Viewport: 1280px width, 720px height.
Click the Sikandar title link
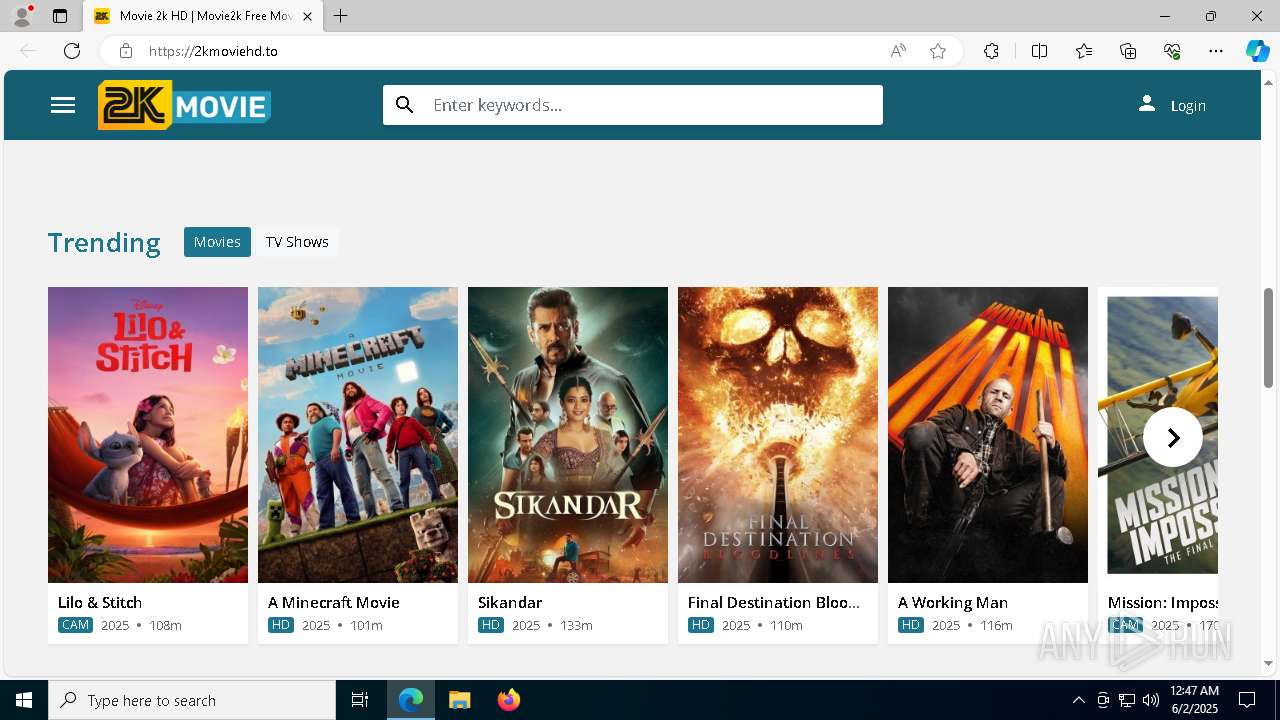coord(510,602)
